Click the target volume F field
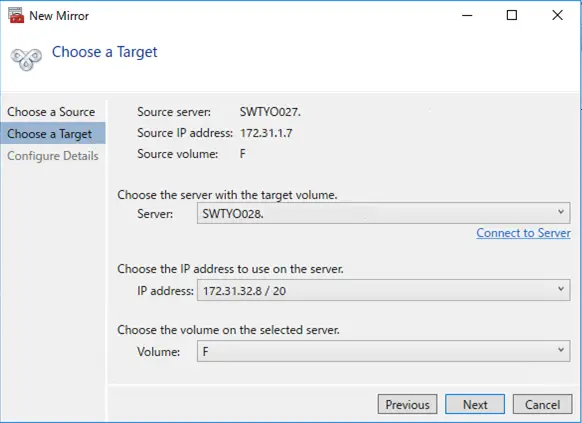 (x=383, y=351)
